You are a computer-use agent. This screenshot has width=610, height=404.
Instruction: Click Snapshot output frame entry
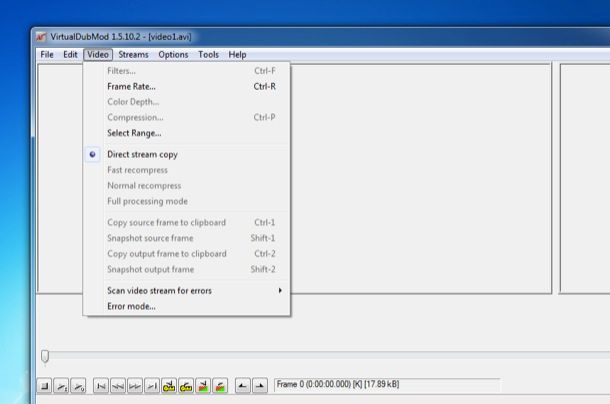(x=188, y=269)
